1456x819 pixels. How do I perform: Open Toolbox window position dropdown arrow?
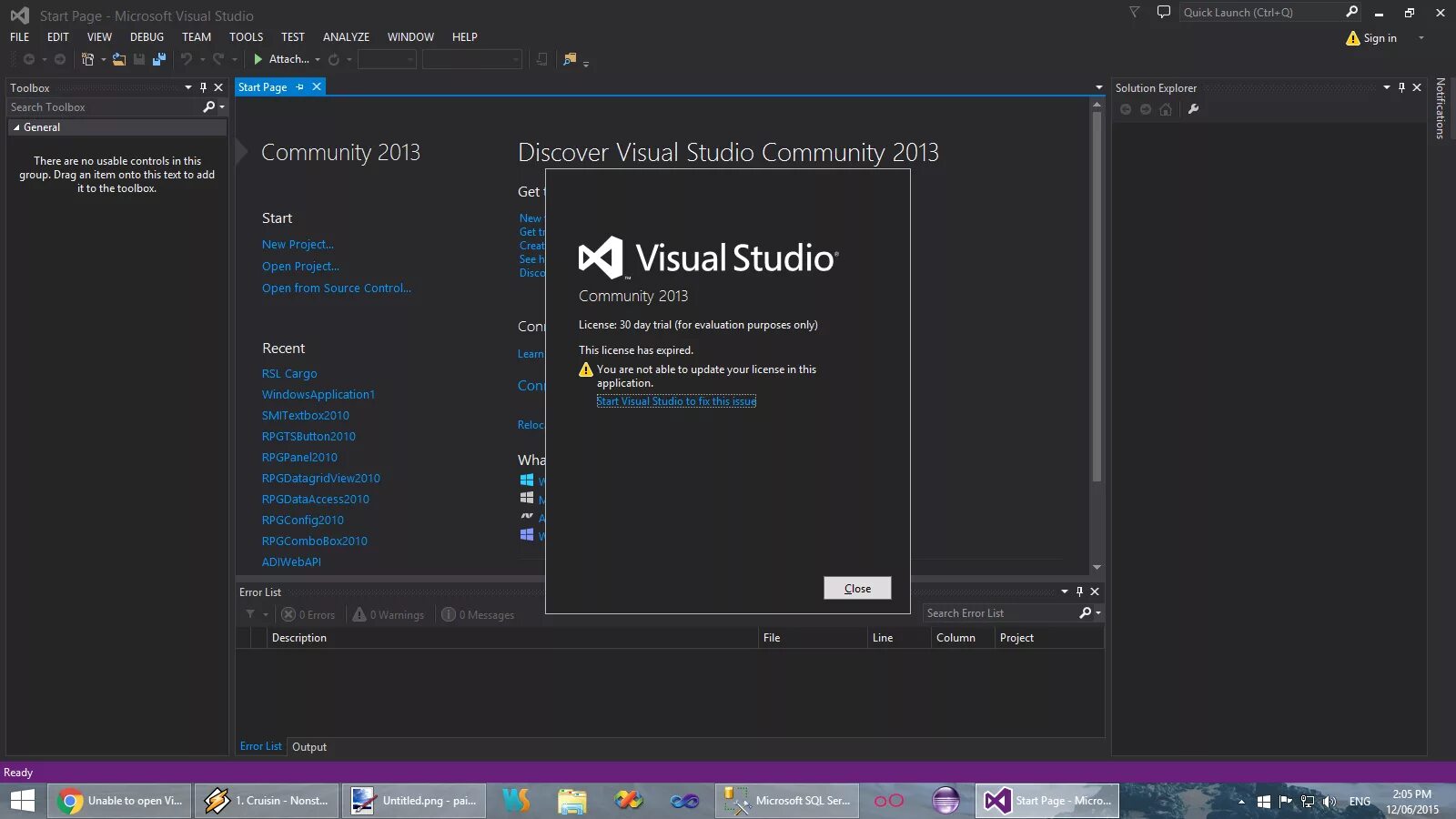pos(188,87)
